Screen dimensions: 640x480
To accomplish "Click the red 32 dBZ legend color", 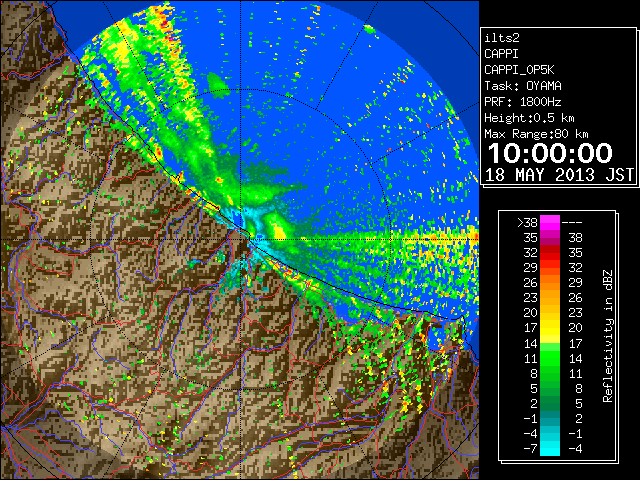I will 550,253.
